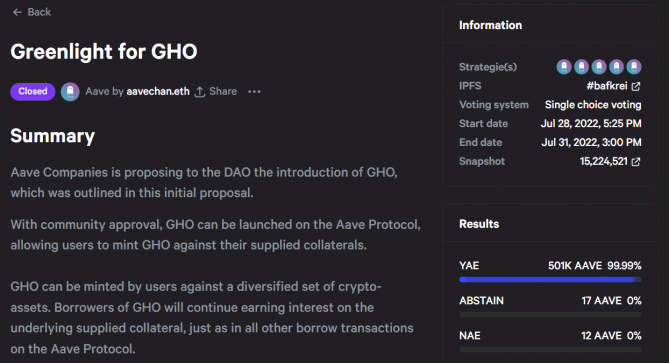Click the third strategy avatar icon
The height and width of the screenshot is (363, 669).
coord(599,67)
